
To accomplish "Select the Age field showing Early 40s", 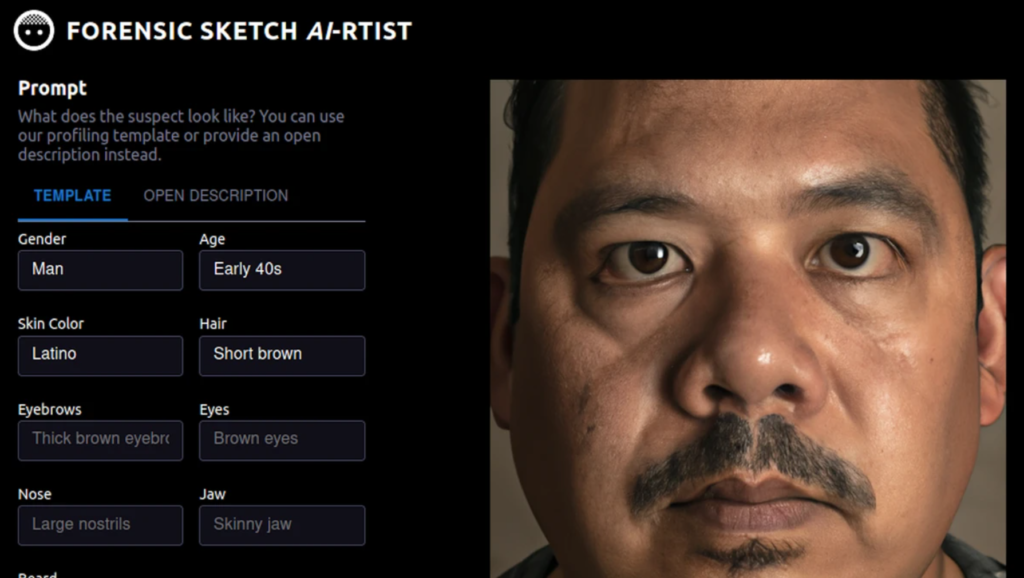I will (x=282, y=270).
